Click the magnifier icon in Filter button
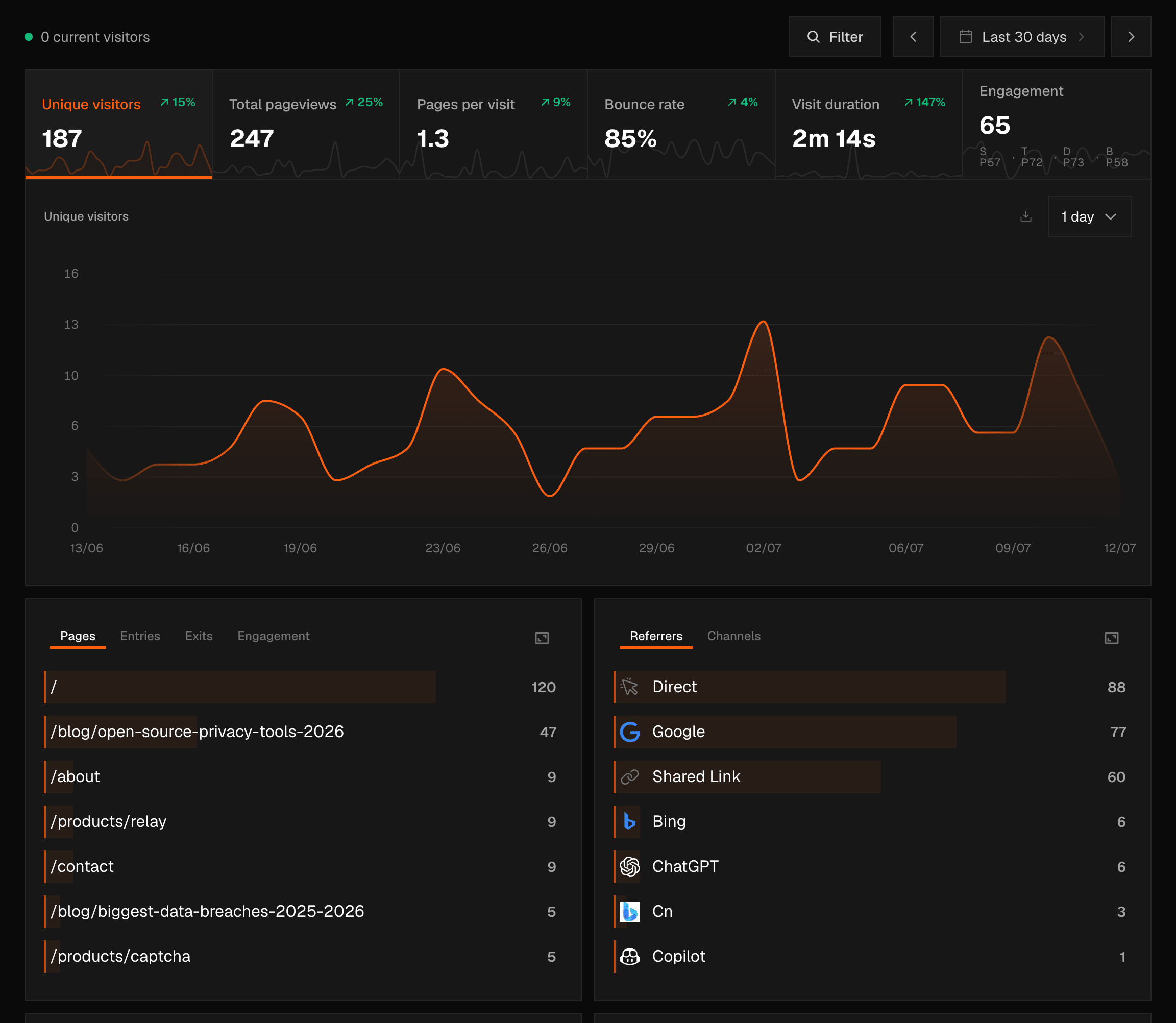The height and width of the screenshot is (1023, 1176). click(813, 37)
